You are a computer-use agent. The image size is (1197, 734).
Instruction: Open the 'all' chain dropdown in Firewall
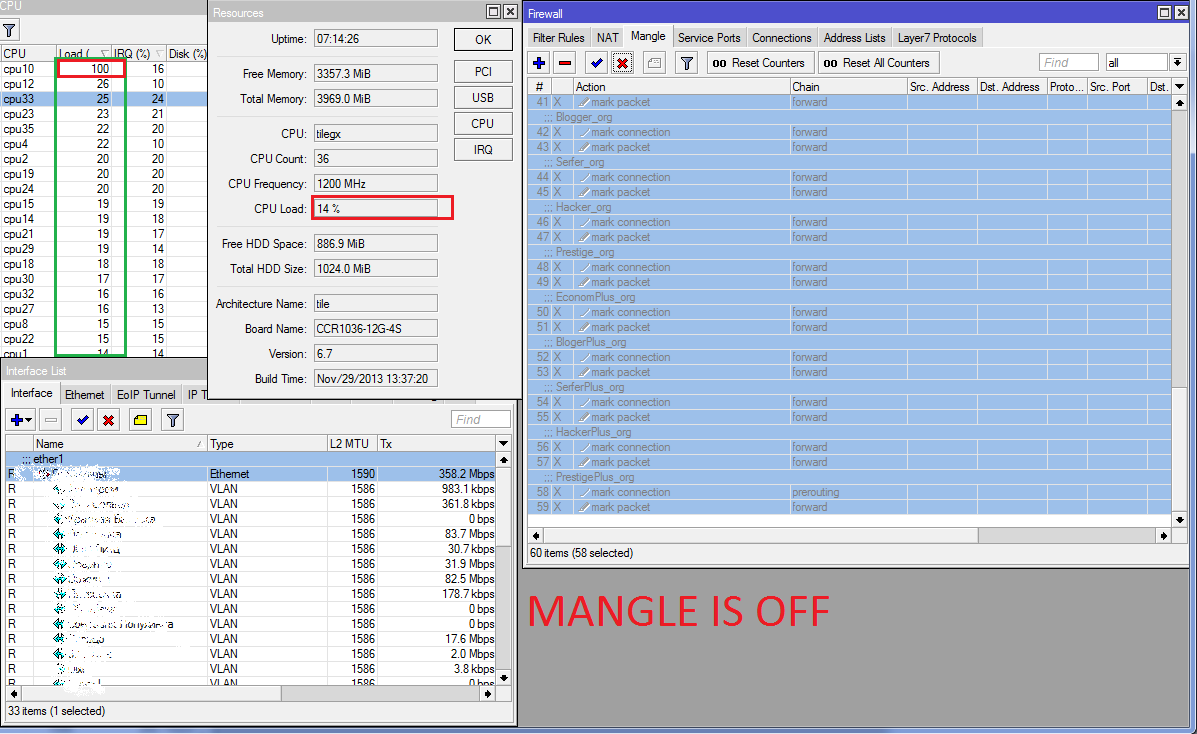(1177, 63)
